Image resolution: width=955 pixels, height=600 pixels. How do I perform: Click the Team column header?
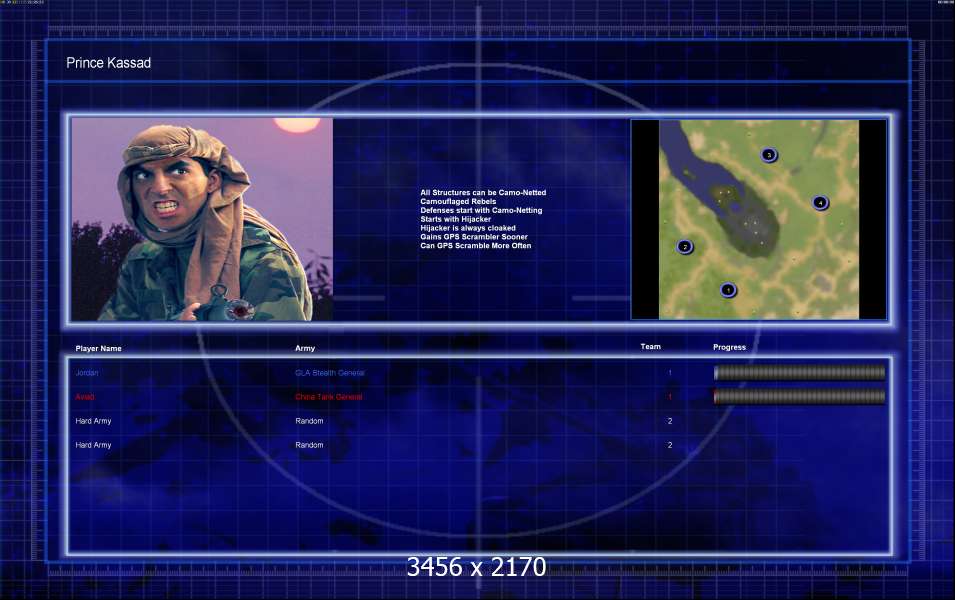[650, 347]
